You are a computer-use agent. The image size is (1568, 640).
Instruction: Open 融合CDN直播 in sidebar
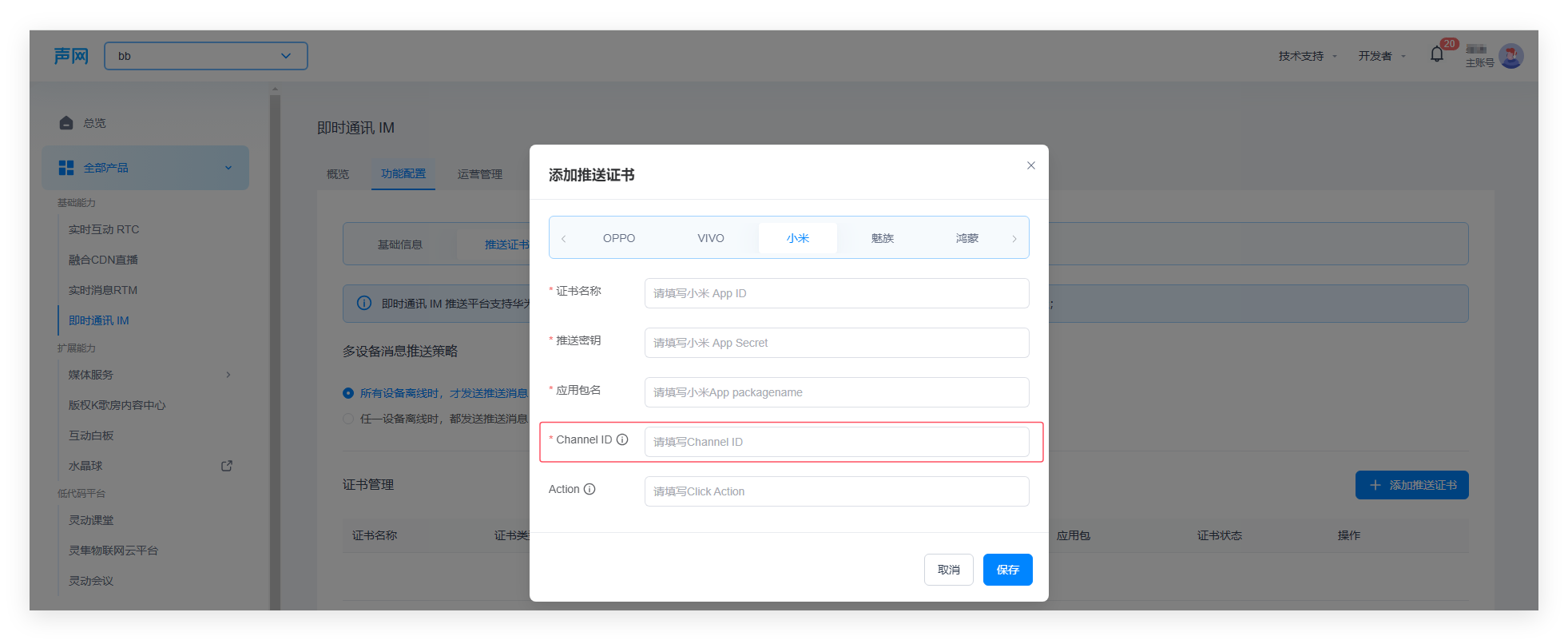click(x=103, y=260)
